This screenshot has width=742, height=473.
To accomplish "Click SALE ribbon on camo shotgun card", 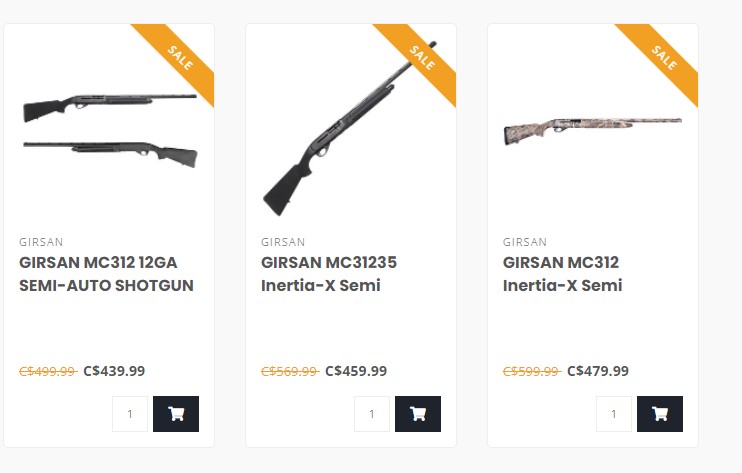I will [664, 58].
